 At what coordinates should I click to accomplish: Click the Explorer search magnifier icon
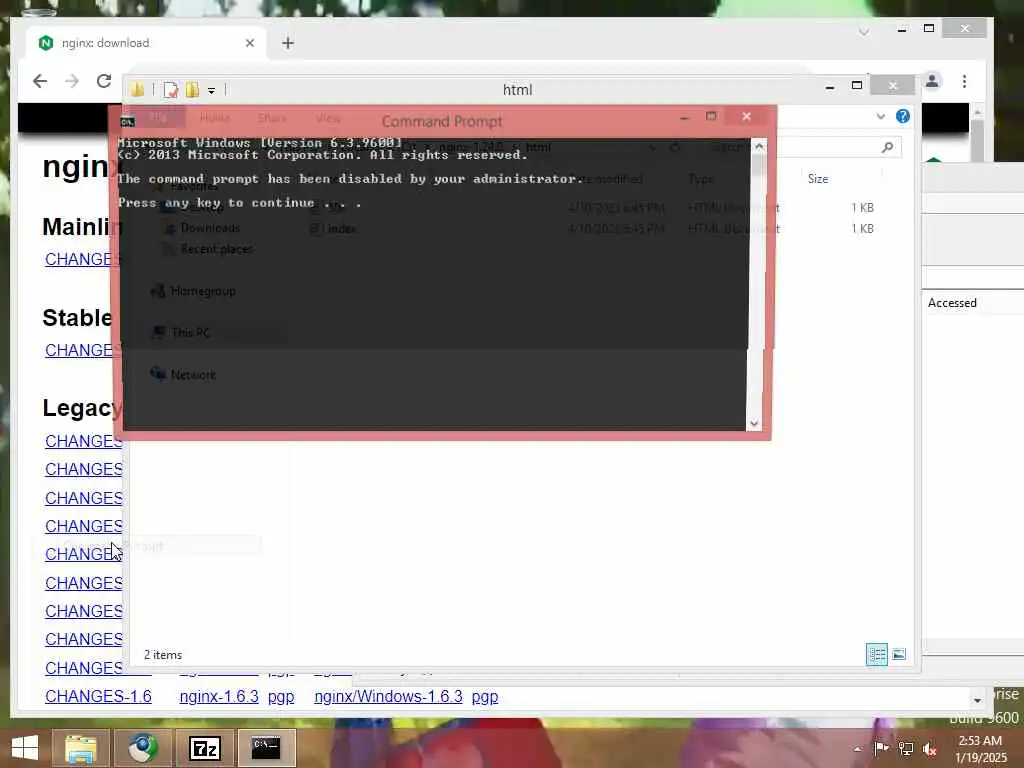[887, 148]
